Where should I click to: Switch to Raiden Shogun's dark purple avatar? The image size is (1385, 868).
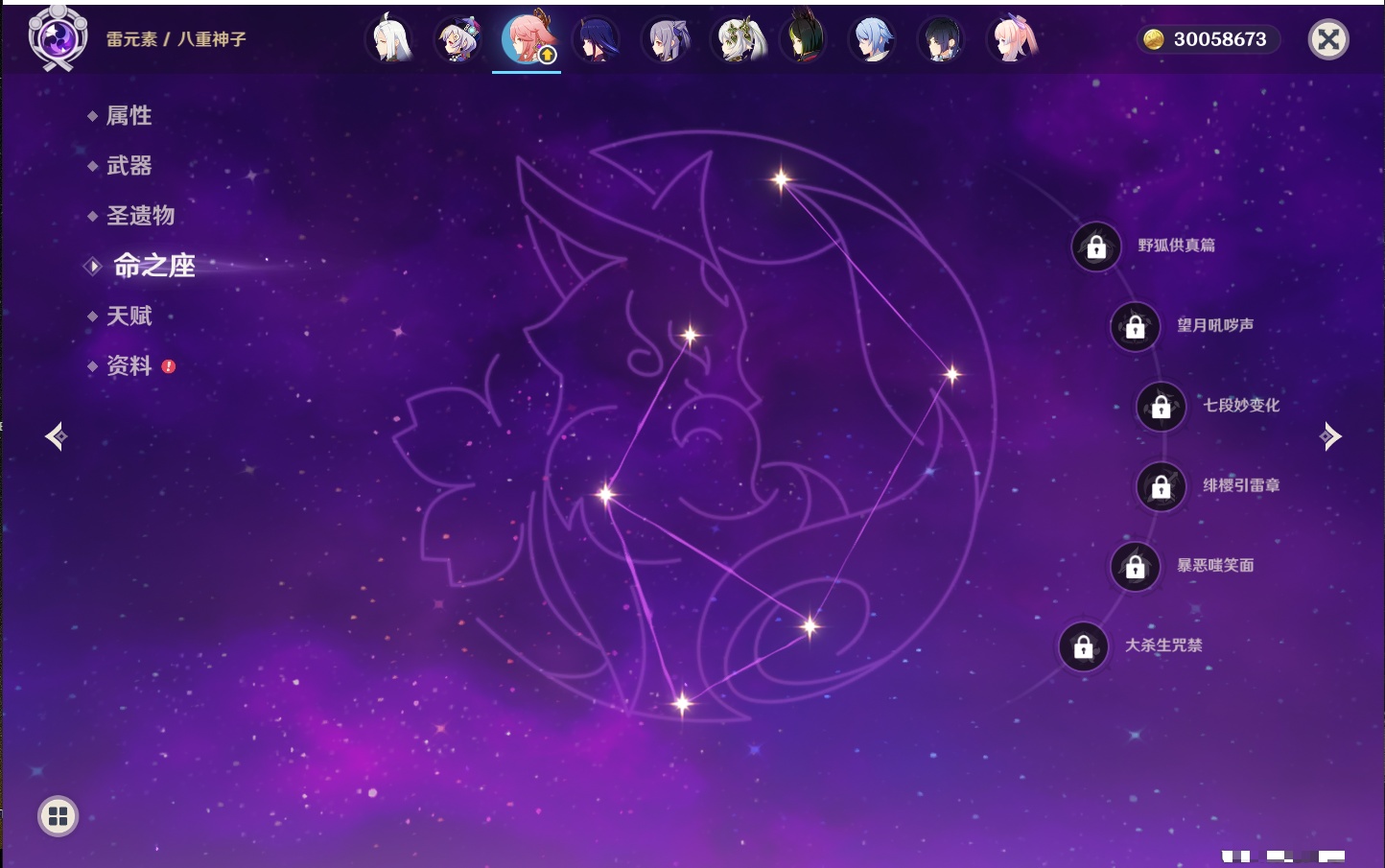597,39
